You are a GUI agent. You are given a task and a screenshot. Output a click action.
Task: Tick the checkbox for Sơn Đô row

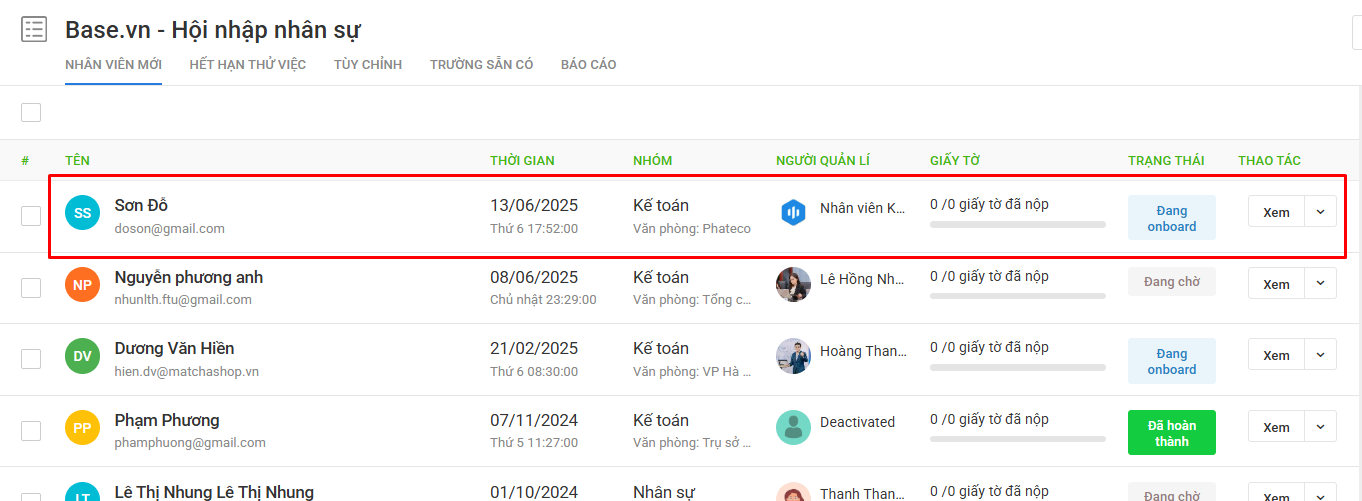pos(31,216)
